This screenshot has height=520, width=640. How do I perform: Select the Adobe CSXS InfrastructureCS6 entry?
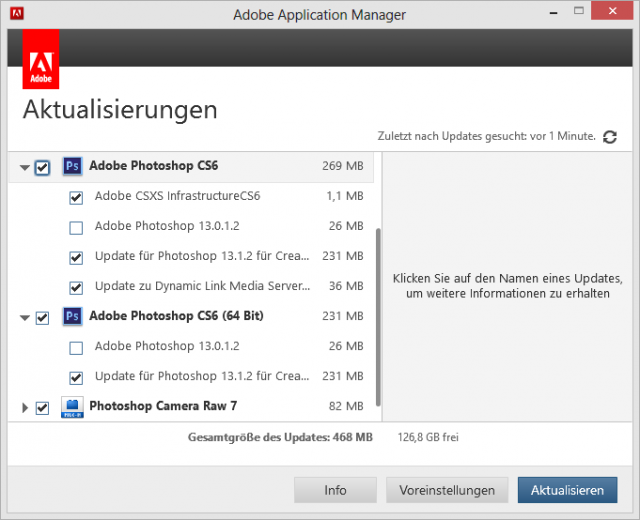tap(177, 196)
